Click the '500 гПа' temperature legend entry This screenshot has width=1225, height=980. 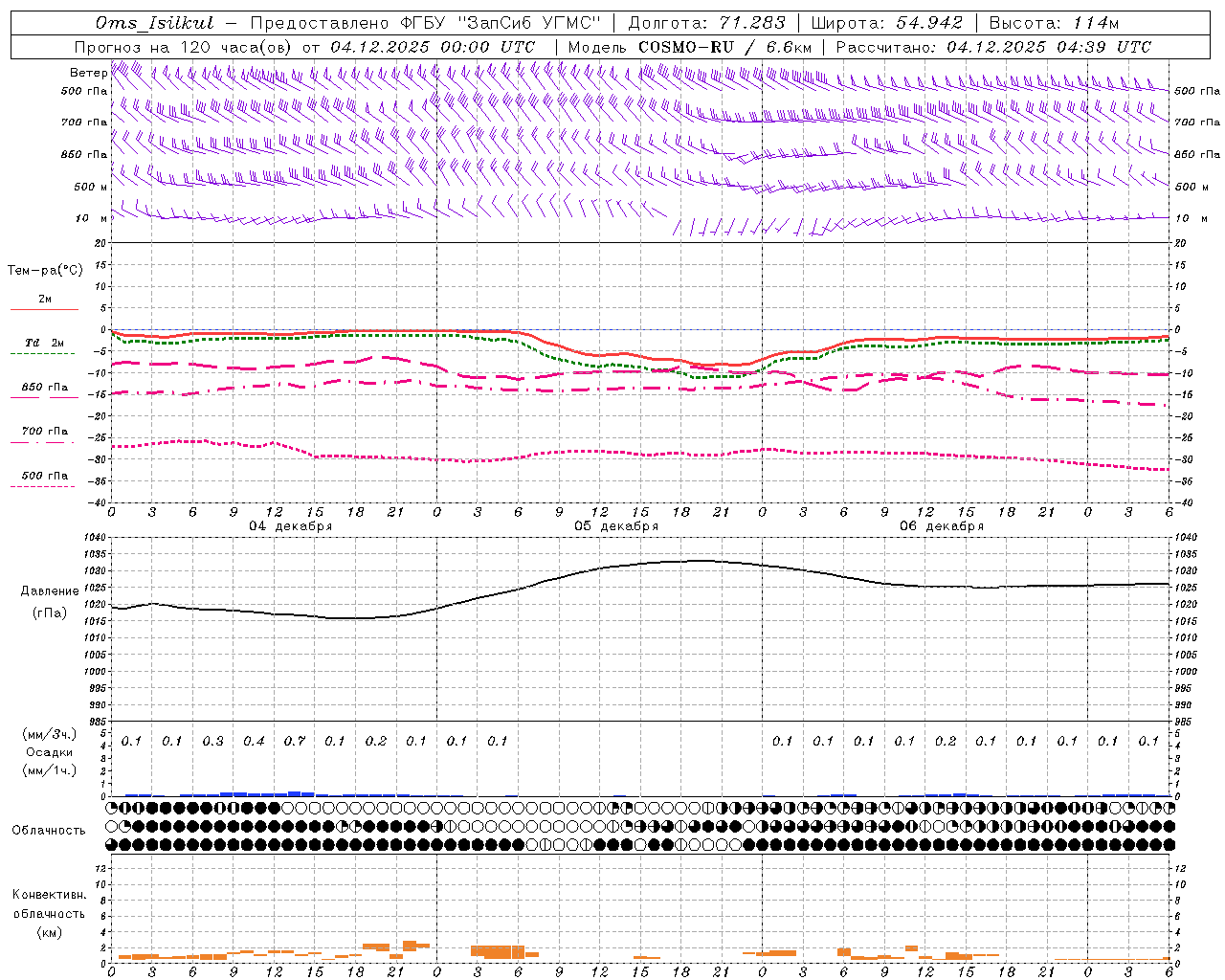click(45, 476)
